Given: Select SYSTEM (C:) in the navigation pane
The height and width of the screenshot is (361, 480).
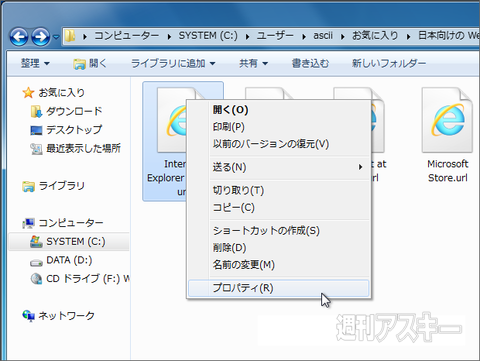Looking at the screenshot, I should 76,241.
